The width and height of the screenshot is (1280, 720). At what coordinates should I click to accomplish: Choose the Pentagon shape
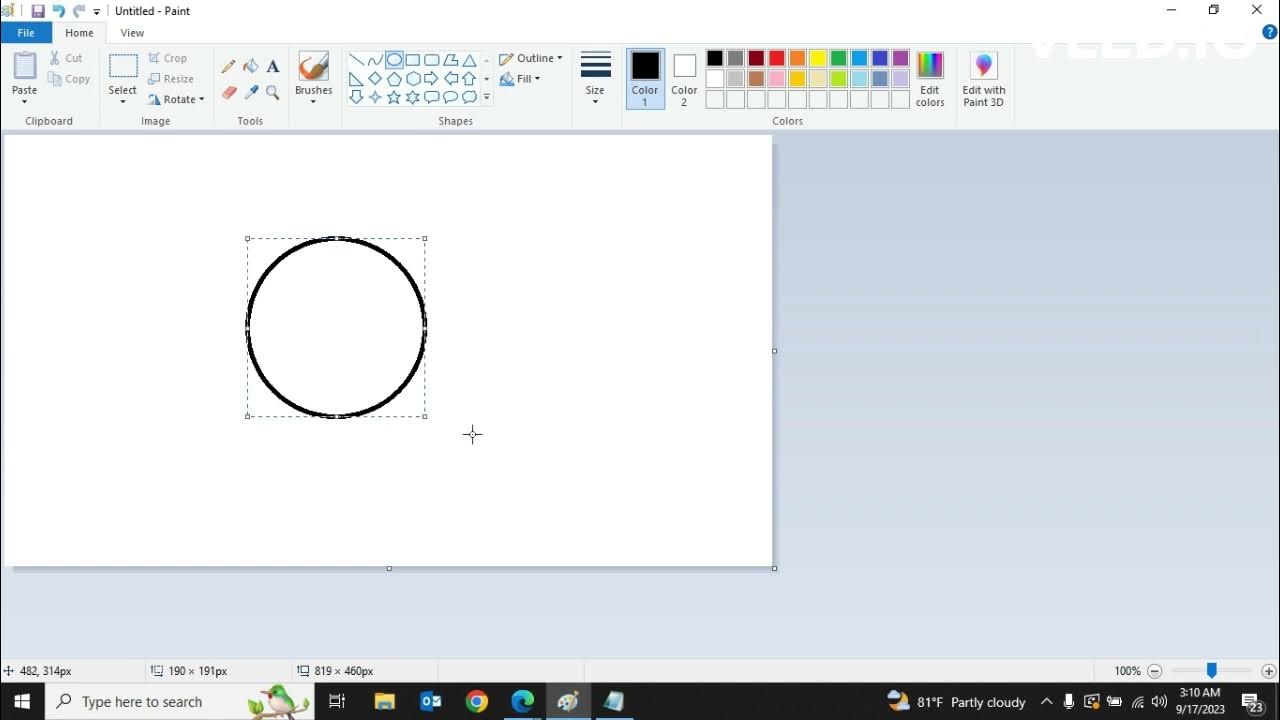click(394, 79)
